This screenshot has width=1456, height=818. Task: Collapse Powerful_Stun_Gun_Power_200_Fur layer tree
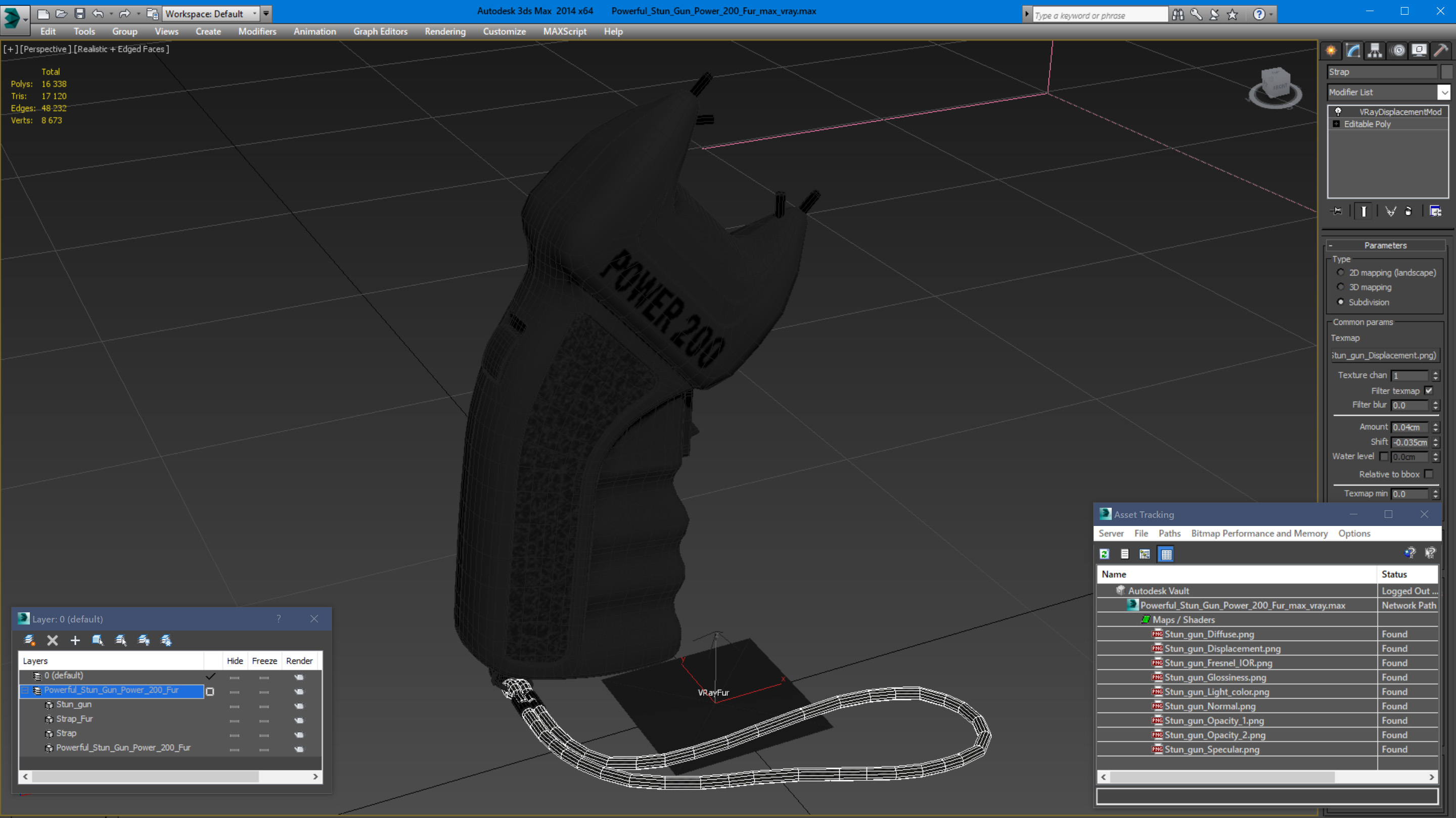25,690
